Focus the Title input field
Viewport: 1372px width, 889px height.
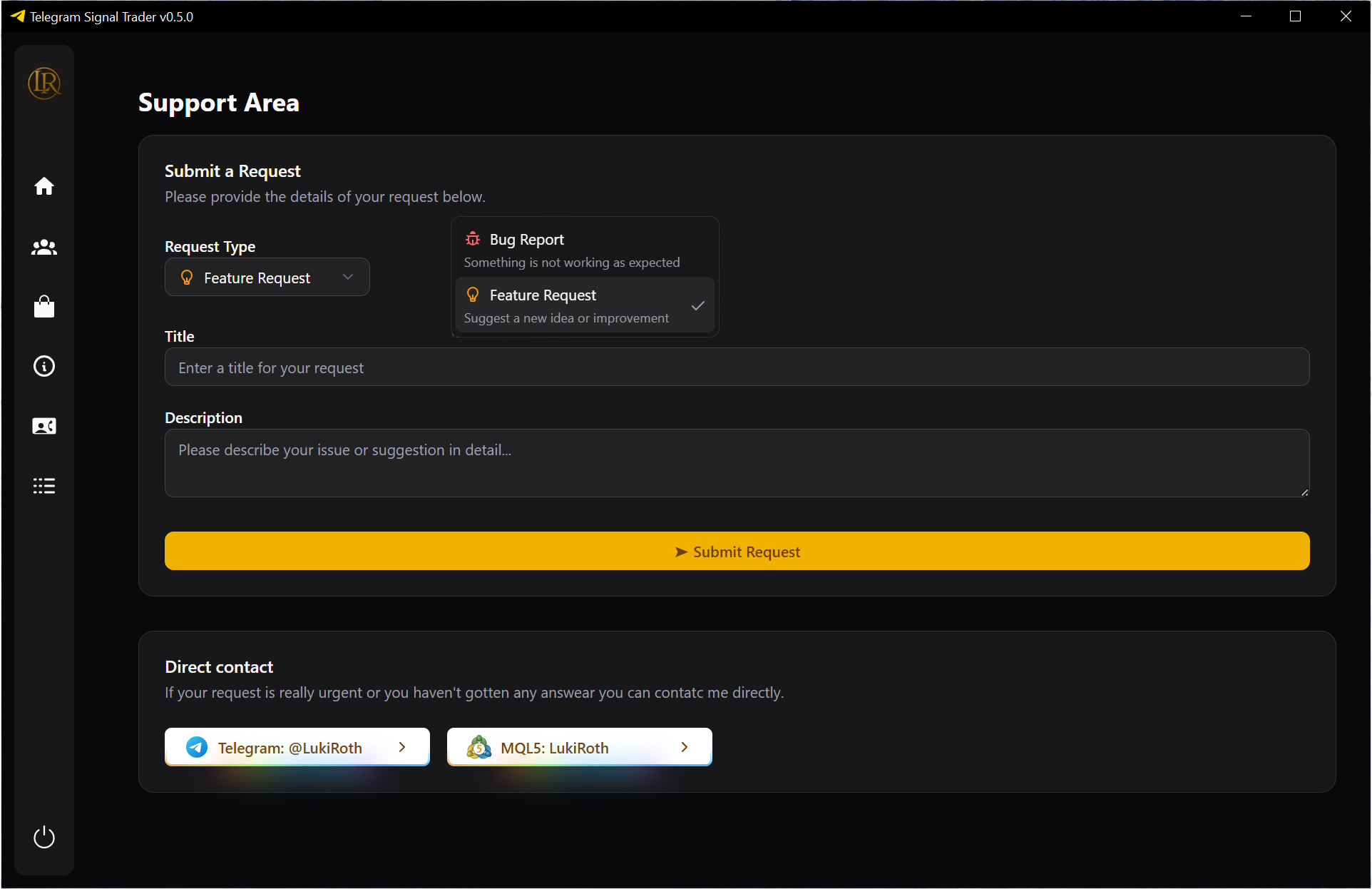(737, 367)
